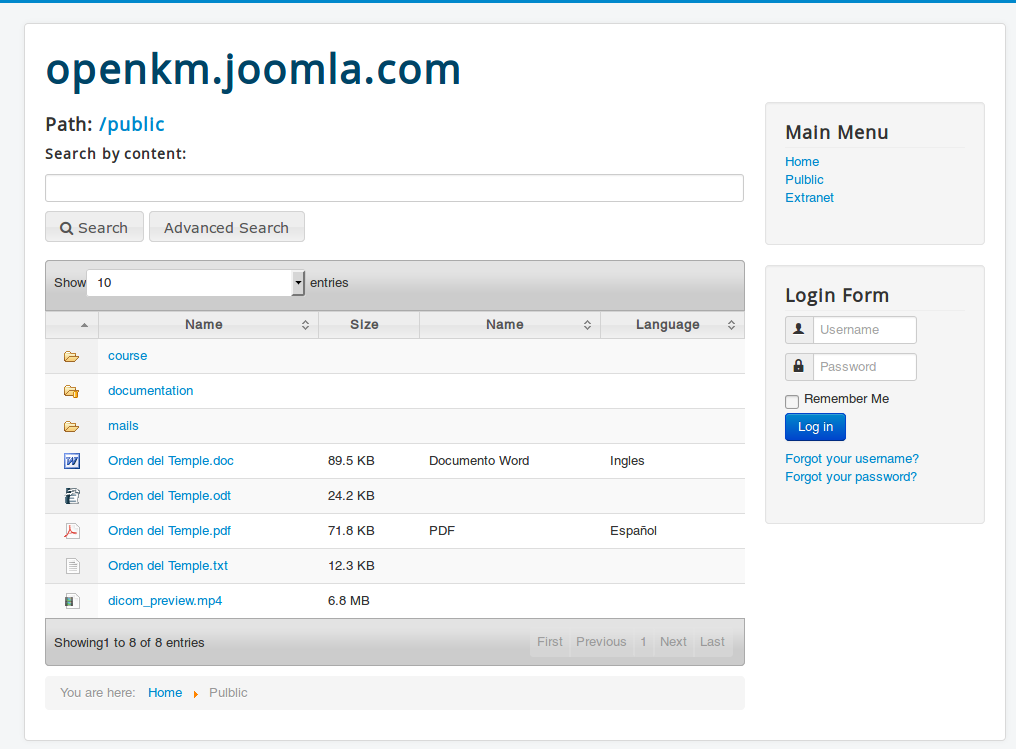
Task: Click Forgot your username link
Action: tap(852, 459)
